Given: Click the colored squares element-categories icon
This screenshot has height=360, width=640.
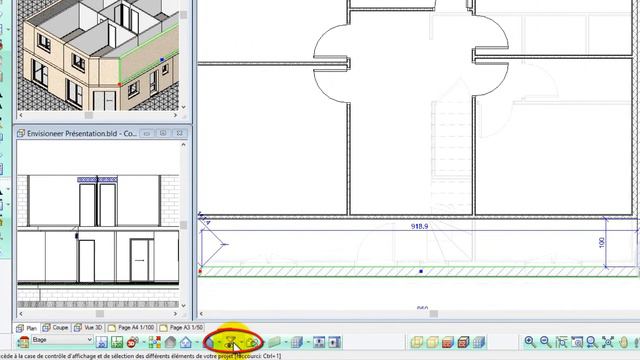Looking at the screenshot, I should click(x=155, y=342).
